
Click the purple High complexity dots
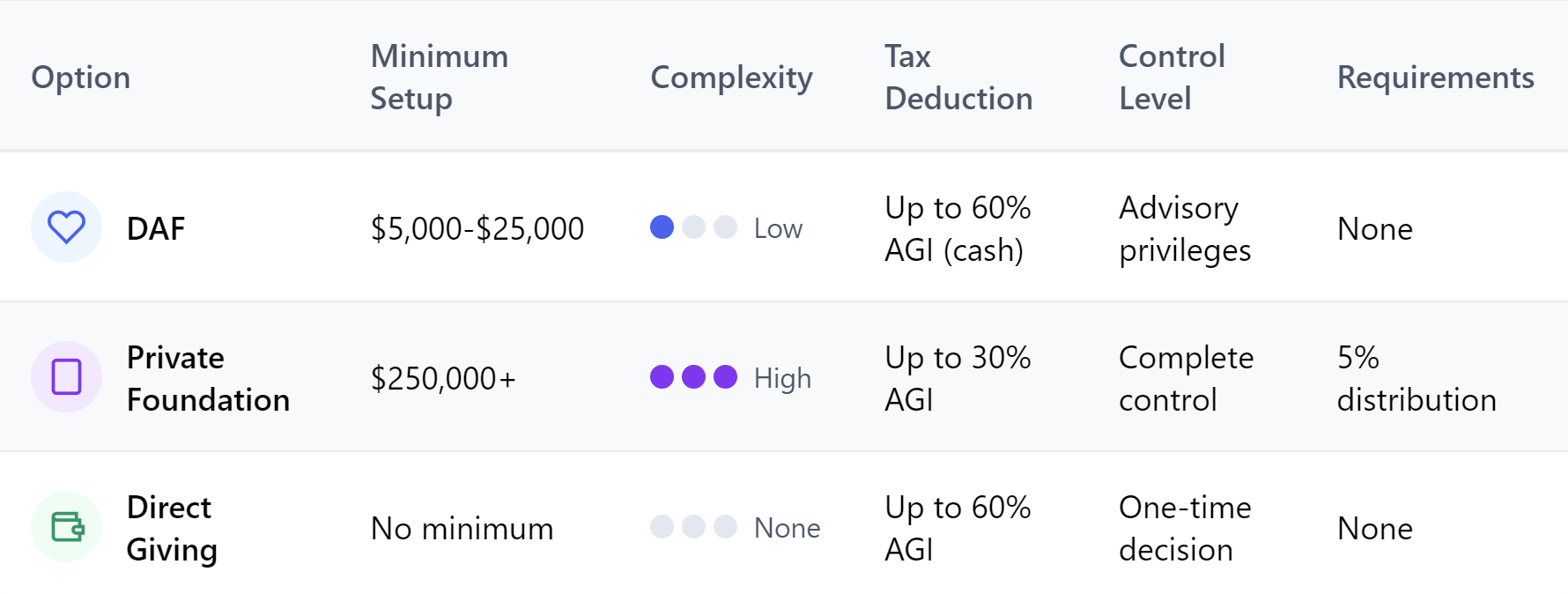click(x=693, y=377)
